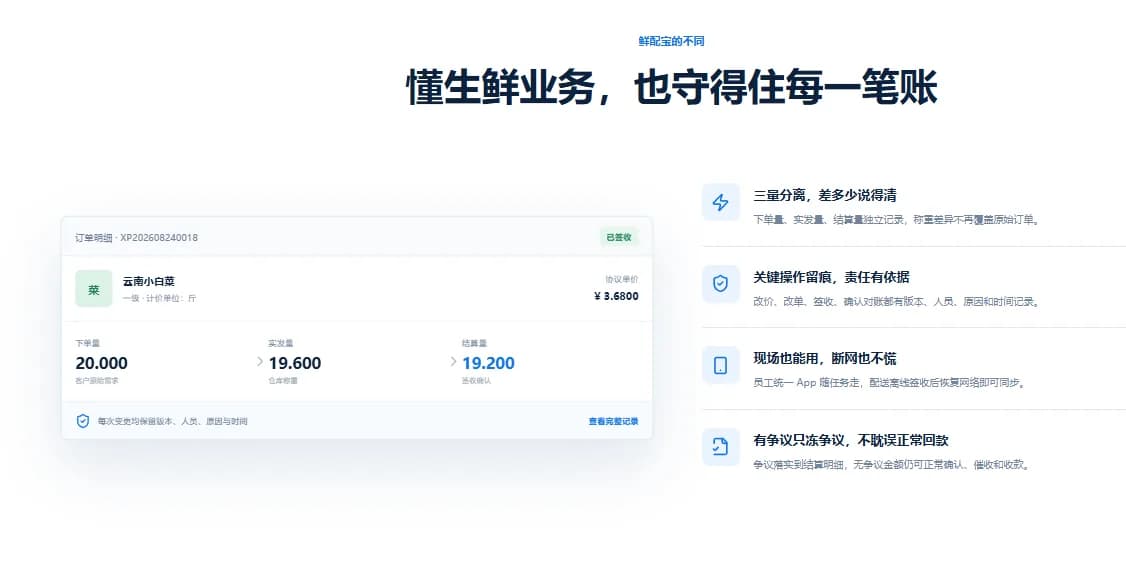Click the green 菜 product thumbnail
This screenshot has width=1126, height=574.
tap(93, 289)
